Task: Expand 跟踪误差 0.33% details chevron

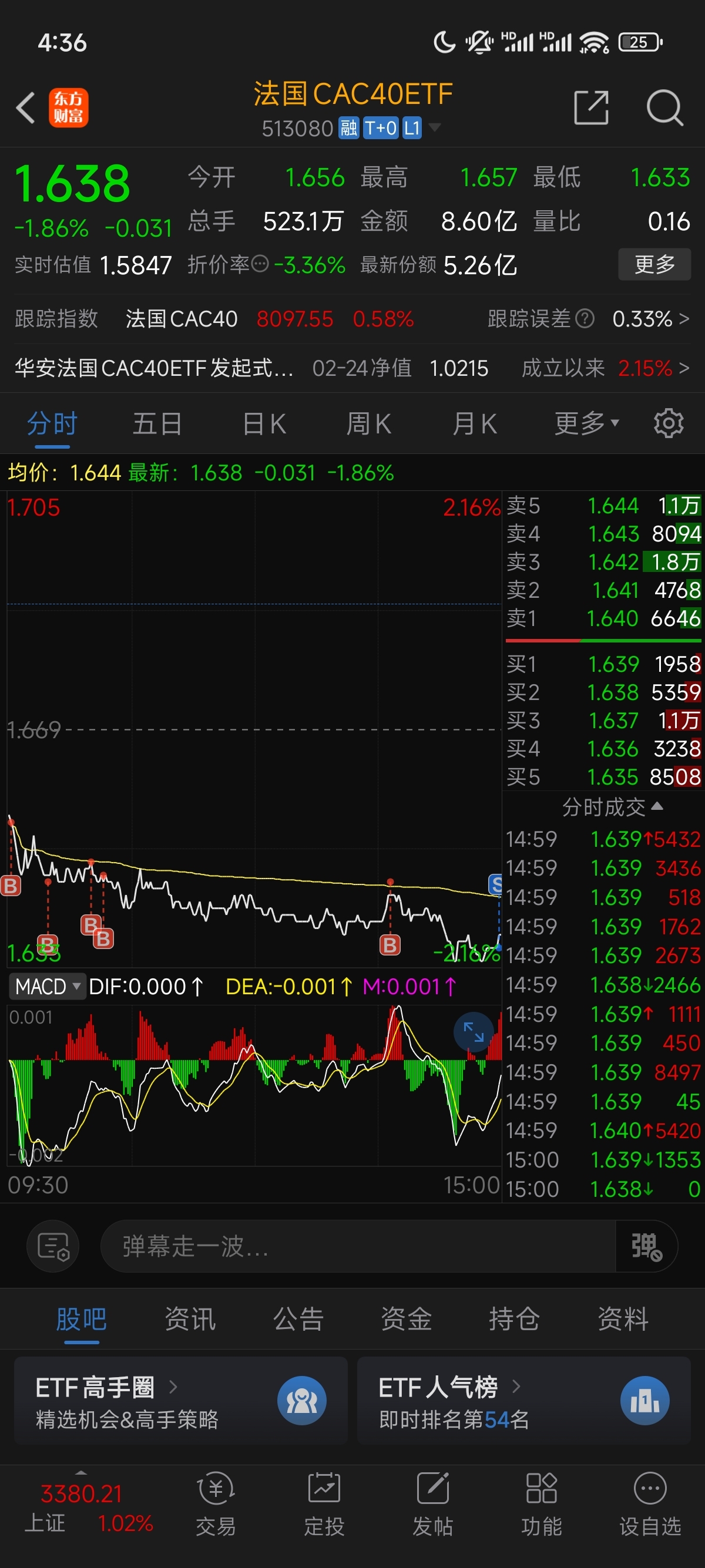Action: pyautogui.click(x=684, y=318)
